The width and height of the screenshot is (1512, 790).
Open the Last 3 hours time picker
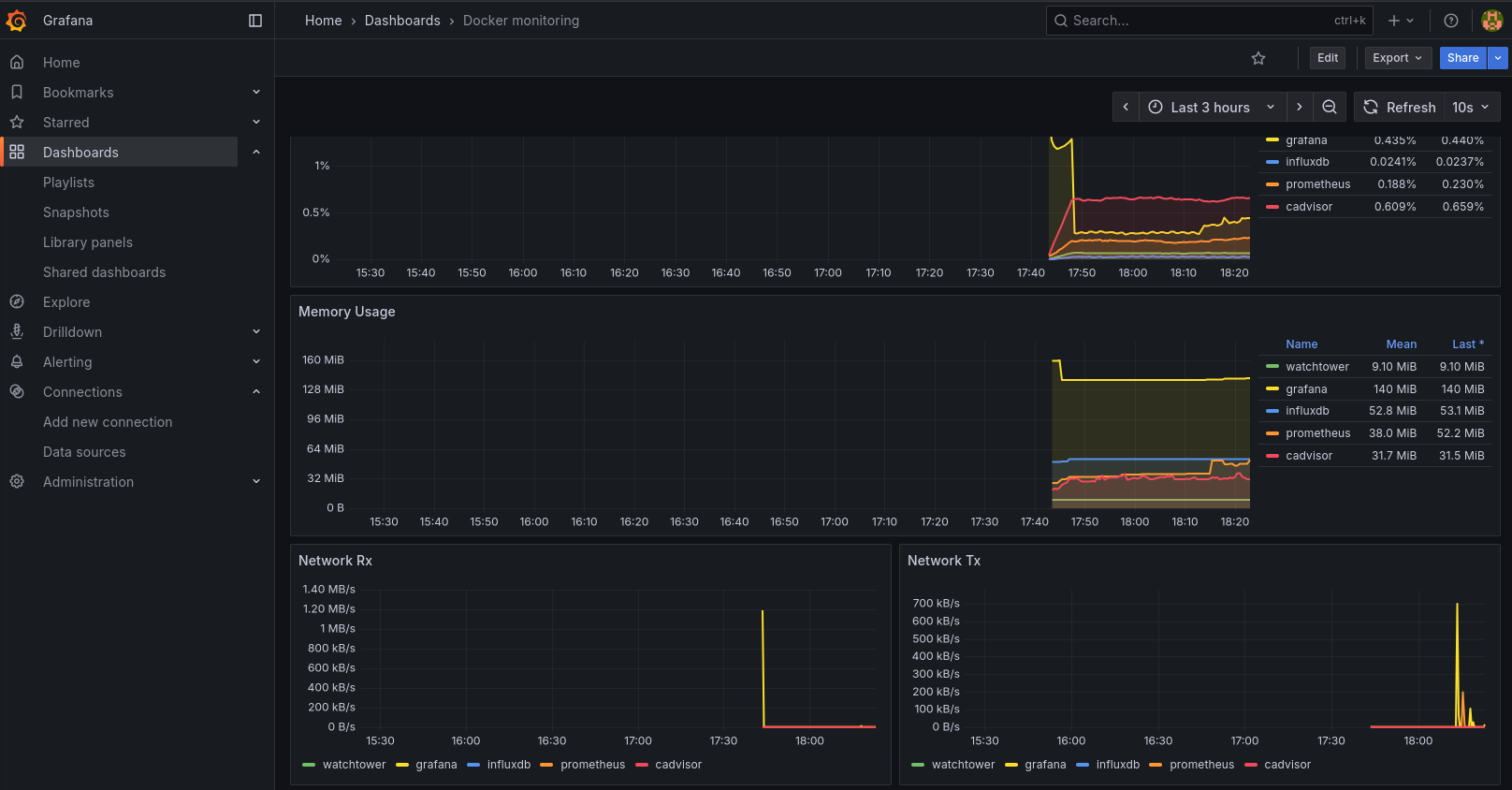pos(1211,107)
